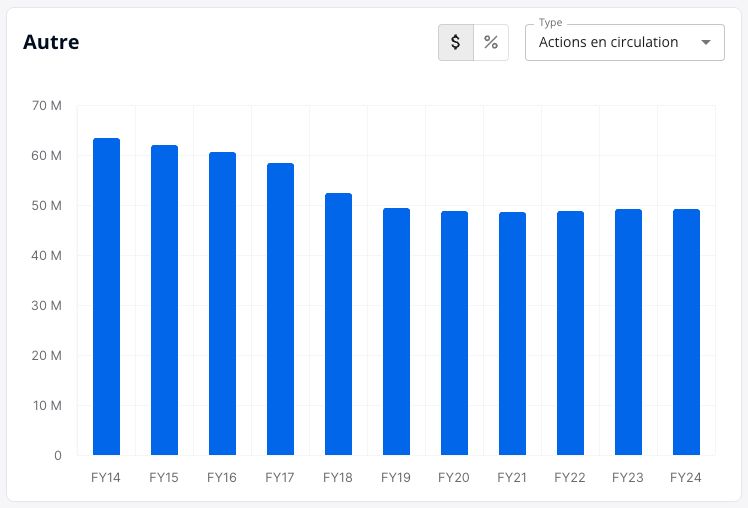Viewport: 748px width, 508px height.
Task: Click the FY19 bar
Action: [396, 331]
